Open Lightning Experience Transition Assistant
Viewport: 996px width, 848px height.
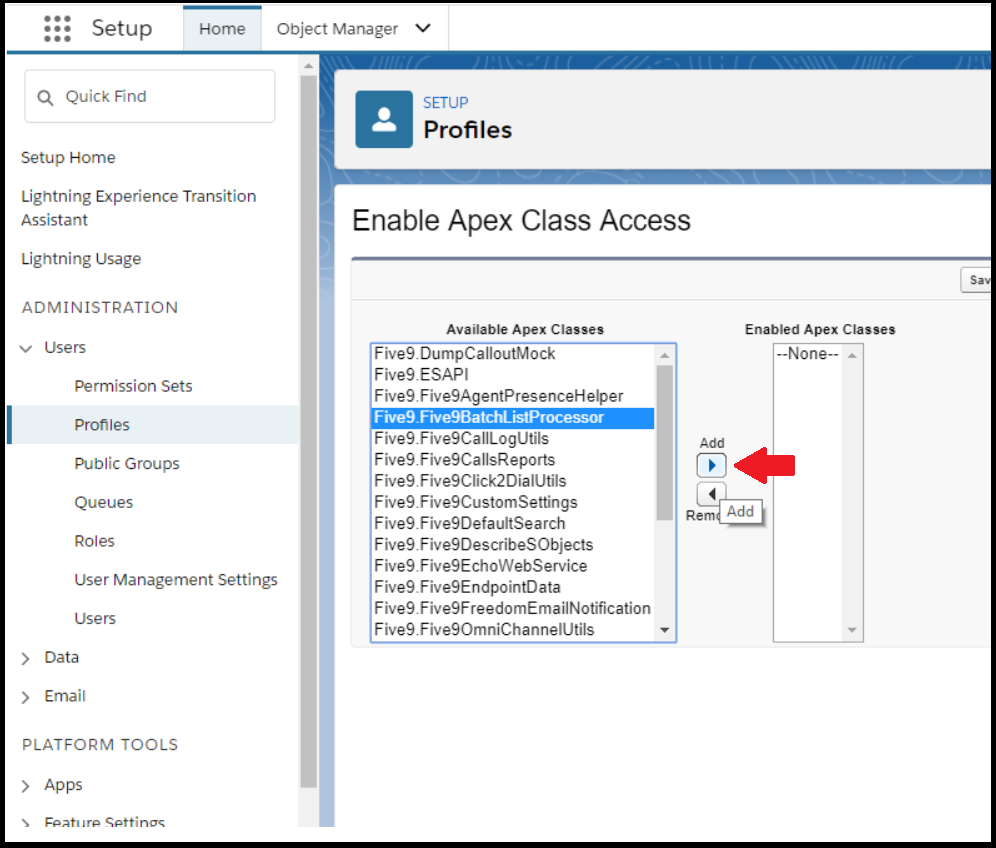pos(138,208)
